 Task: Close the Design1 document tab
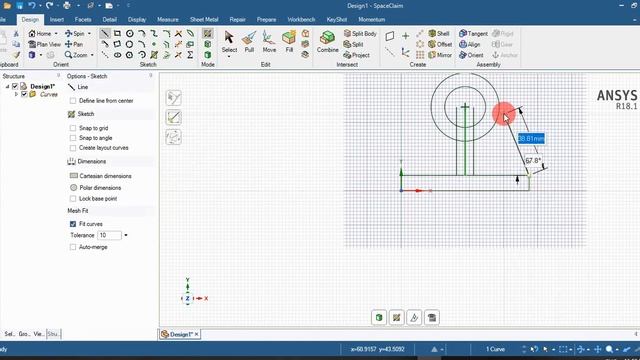197,334
